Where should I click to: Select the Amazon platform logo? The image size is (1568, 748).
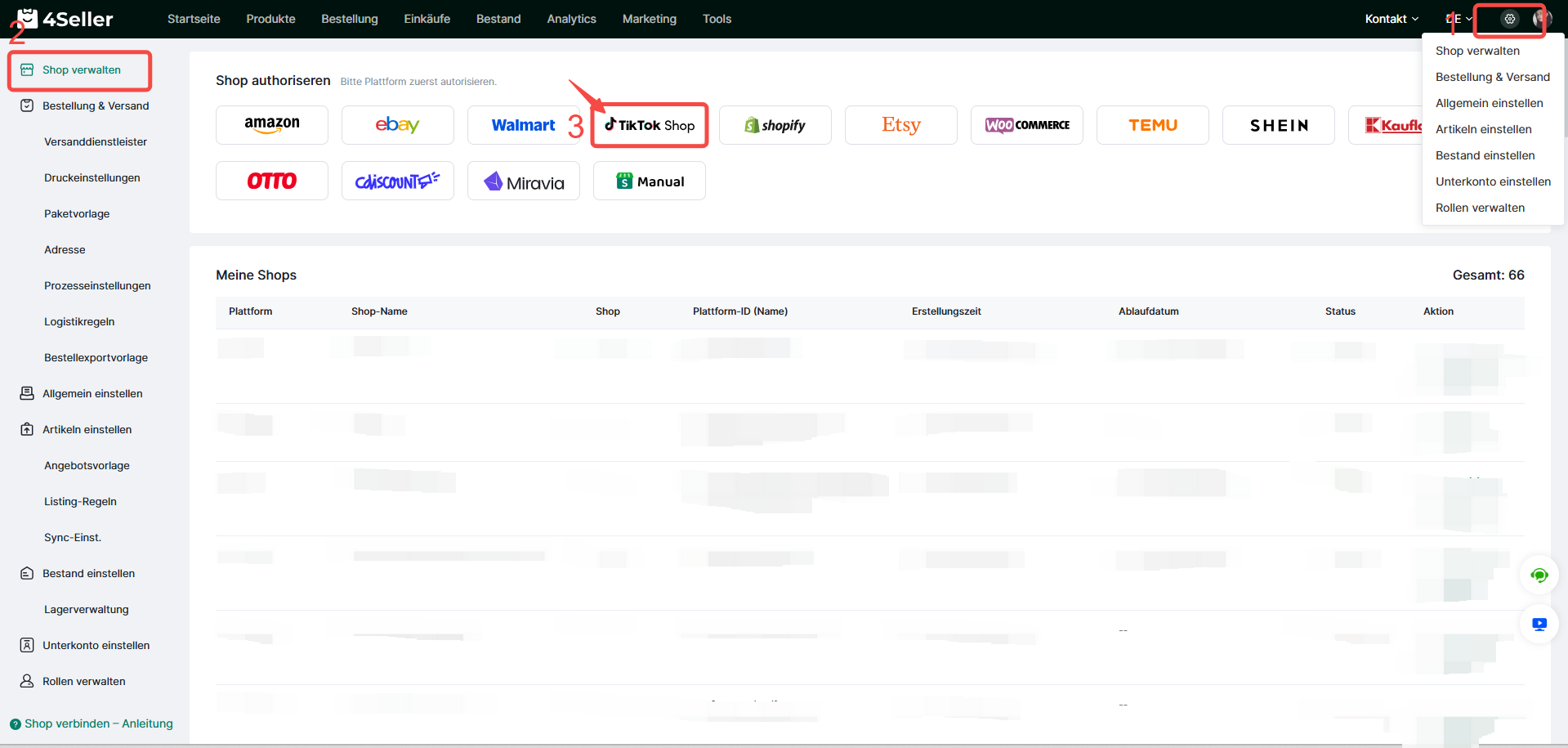[272, 125]
